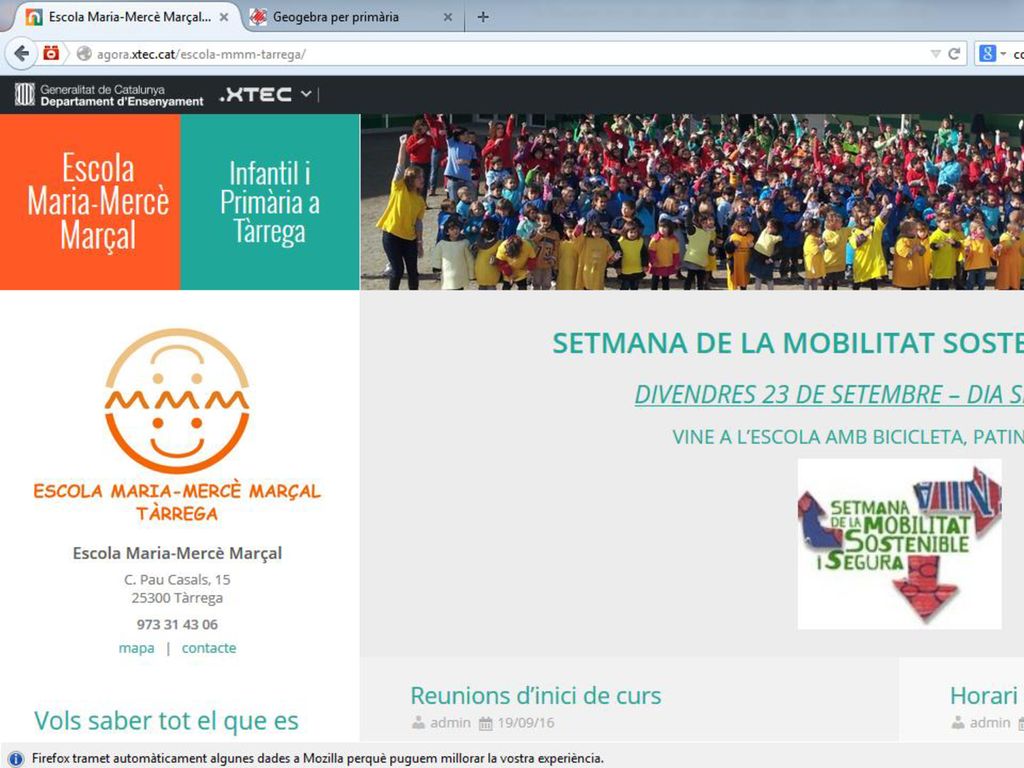This screenshot has width=1024, height=768.
Task: Click the Generalitat de Catalunya logo
Action: (x=109, y=95)
